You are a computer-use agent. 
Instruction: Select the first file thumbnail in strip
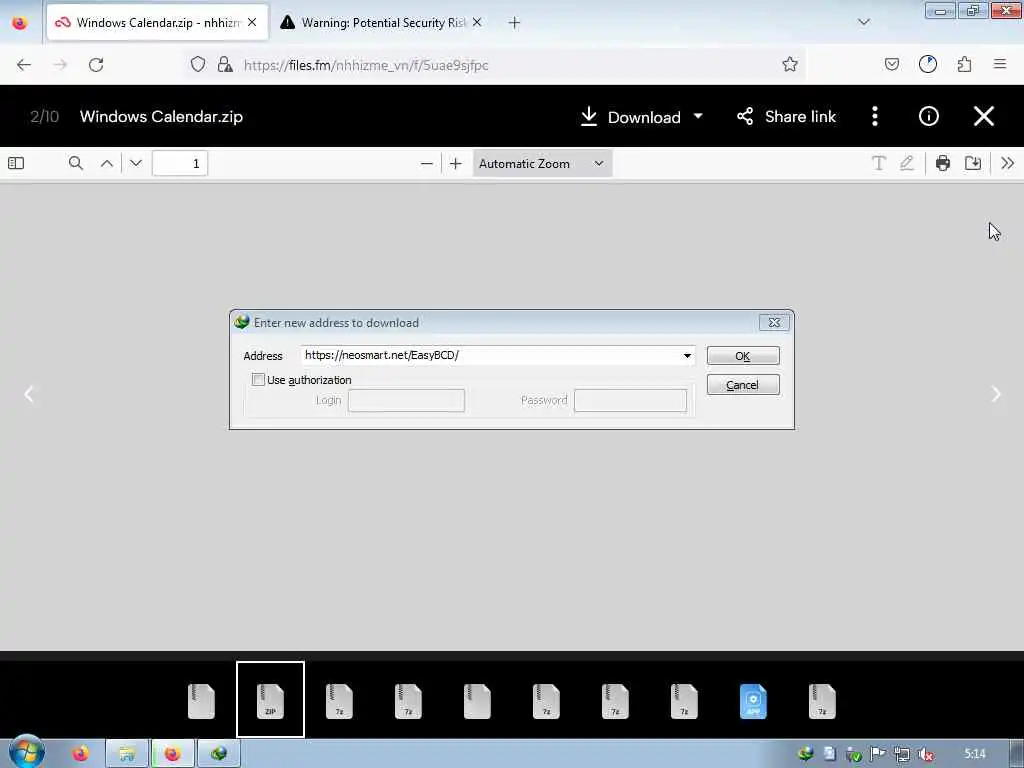(x=201, y=701)
